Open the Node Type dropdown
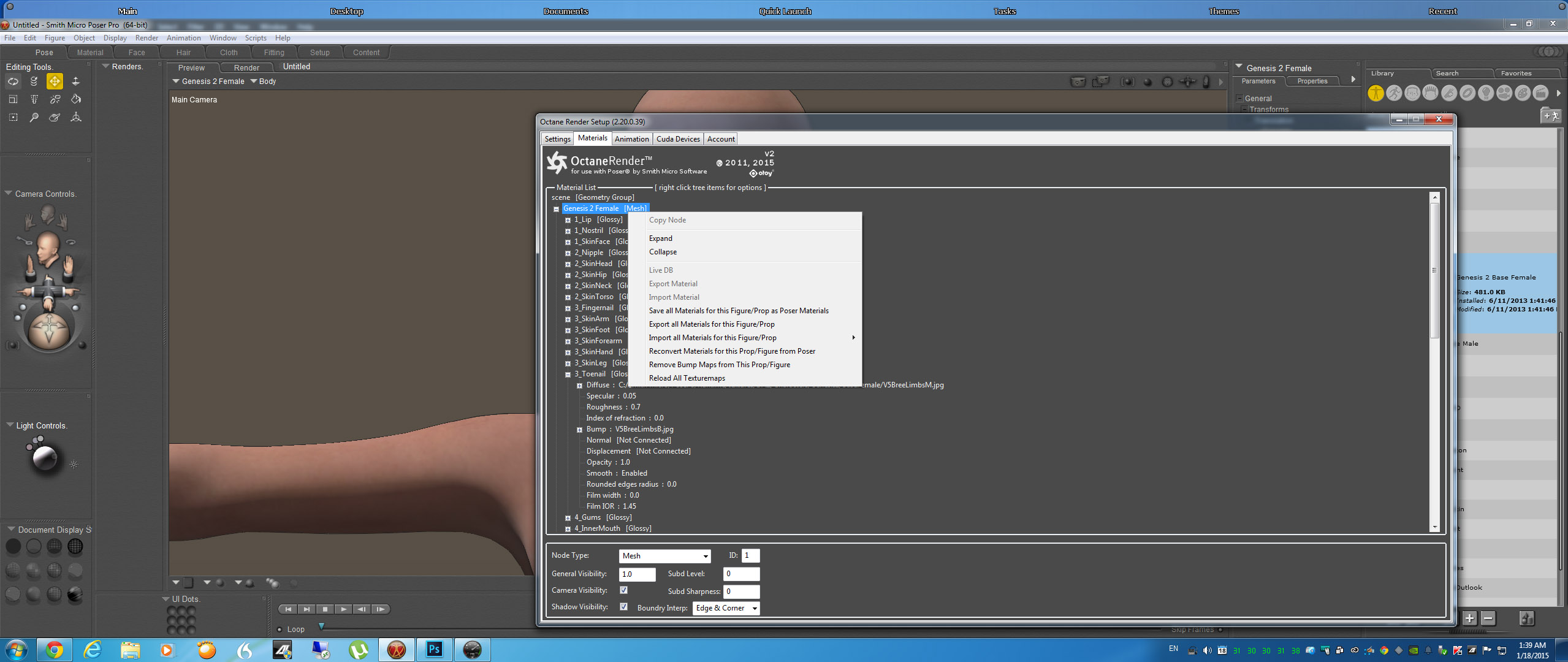1568x662 pixels. click(665, 556)
